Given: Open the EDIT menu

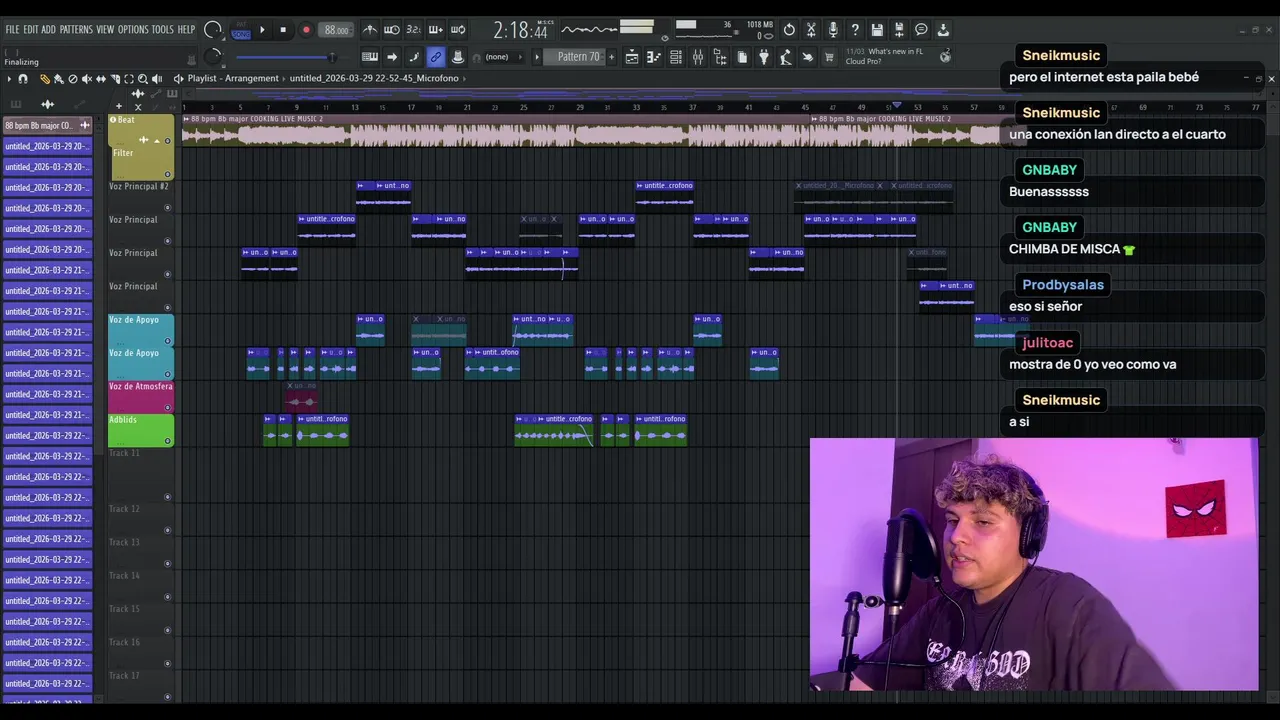Looking at the screenshot, I should 30,30.
